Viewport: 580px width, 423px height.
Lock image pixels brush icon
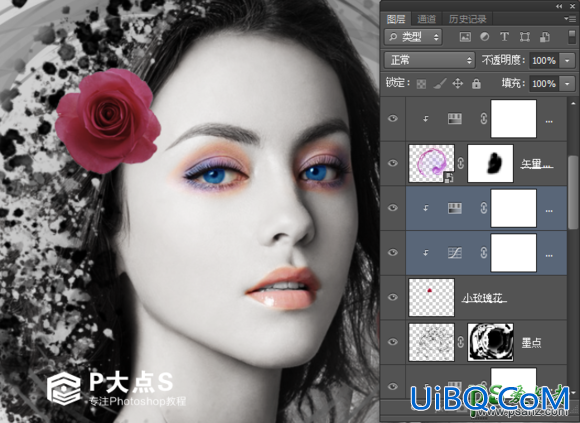point(439,84)
